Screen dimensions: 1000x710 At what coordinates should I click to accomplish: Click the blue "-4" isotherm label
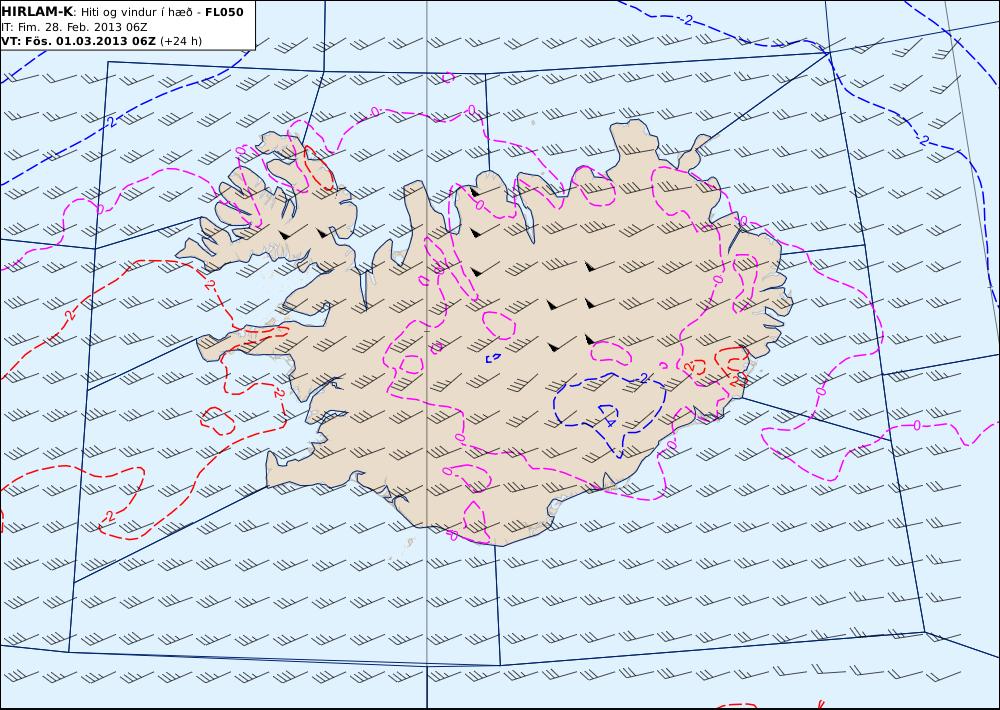(x=608, y=420)
